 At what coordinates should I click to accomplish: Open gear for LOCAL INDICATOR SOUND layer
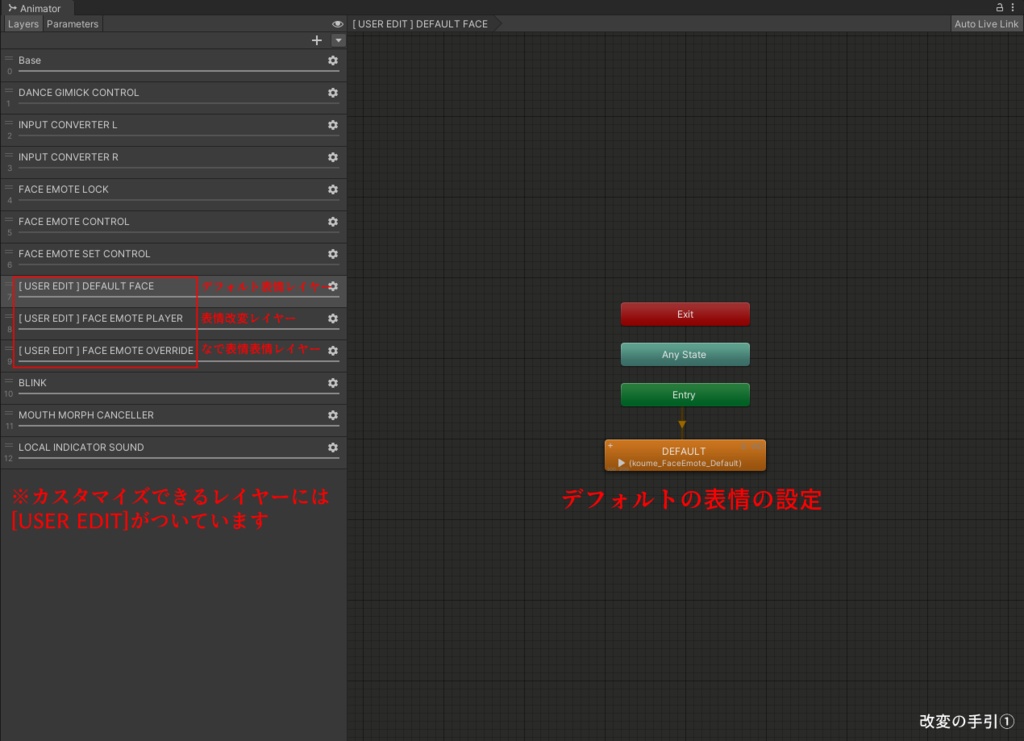pyautogui.click(x=332, y=447)
